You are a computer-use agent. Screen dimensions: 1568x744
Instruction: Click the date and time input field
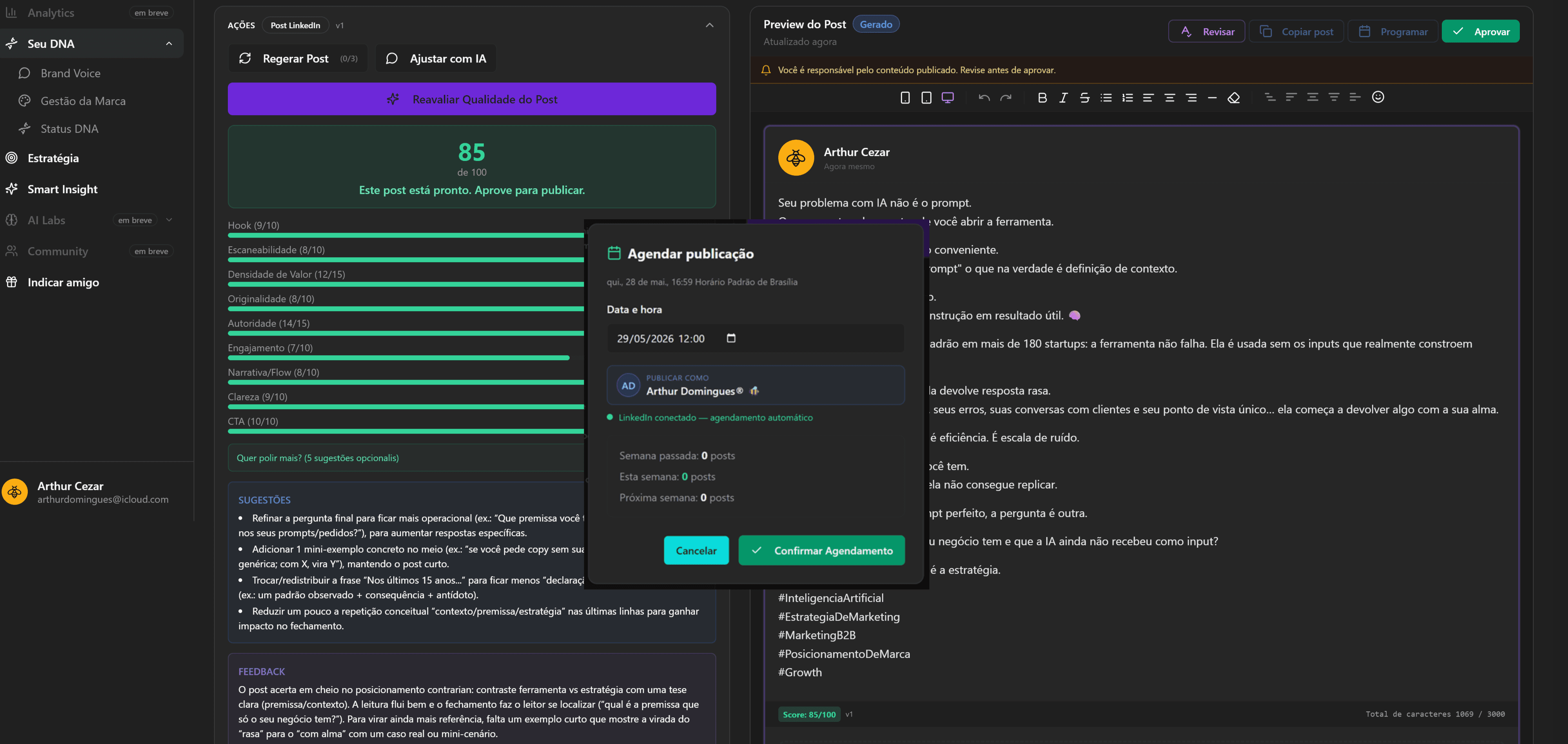[755, 338]
